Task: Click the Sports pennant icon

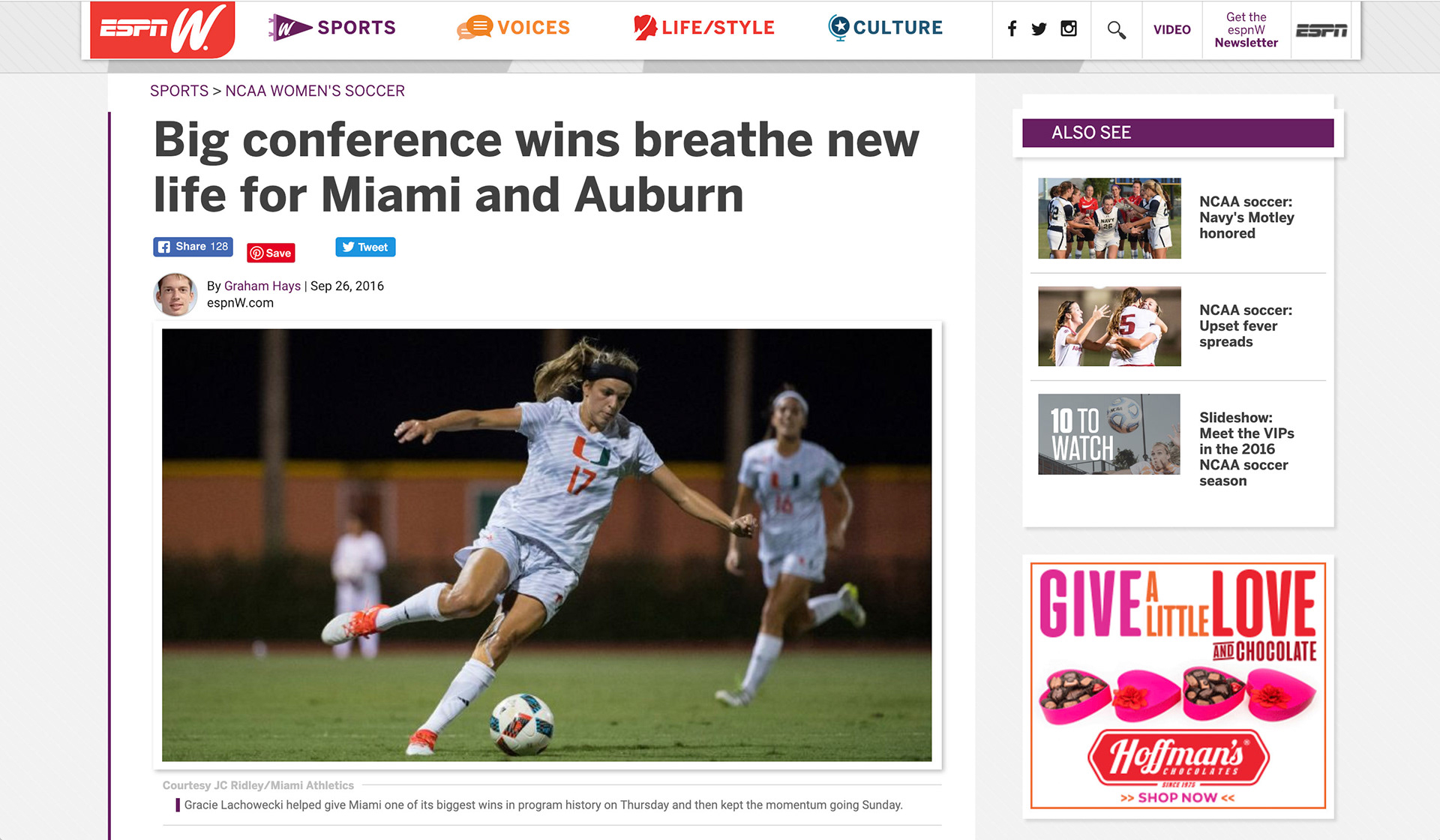Action: click(x=289, y=28)
